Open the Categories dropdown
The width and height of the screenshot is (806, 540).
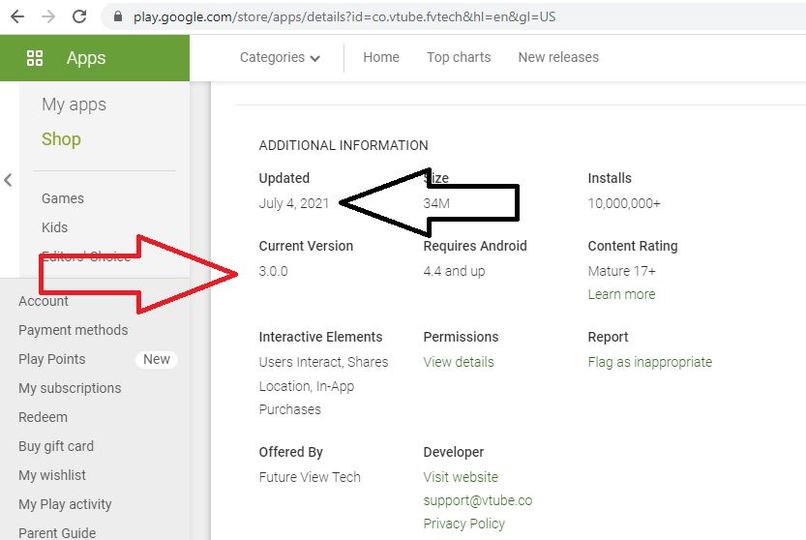click(x=280, y=58)
